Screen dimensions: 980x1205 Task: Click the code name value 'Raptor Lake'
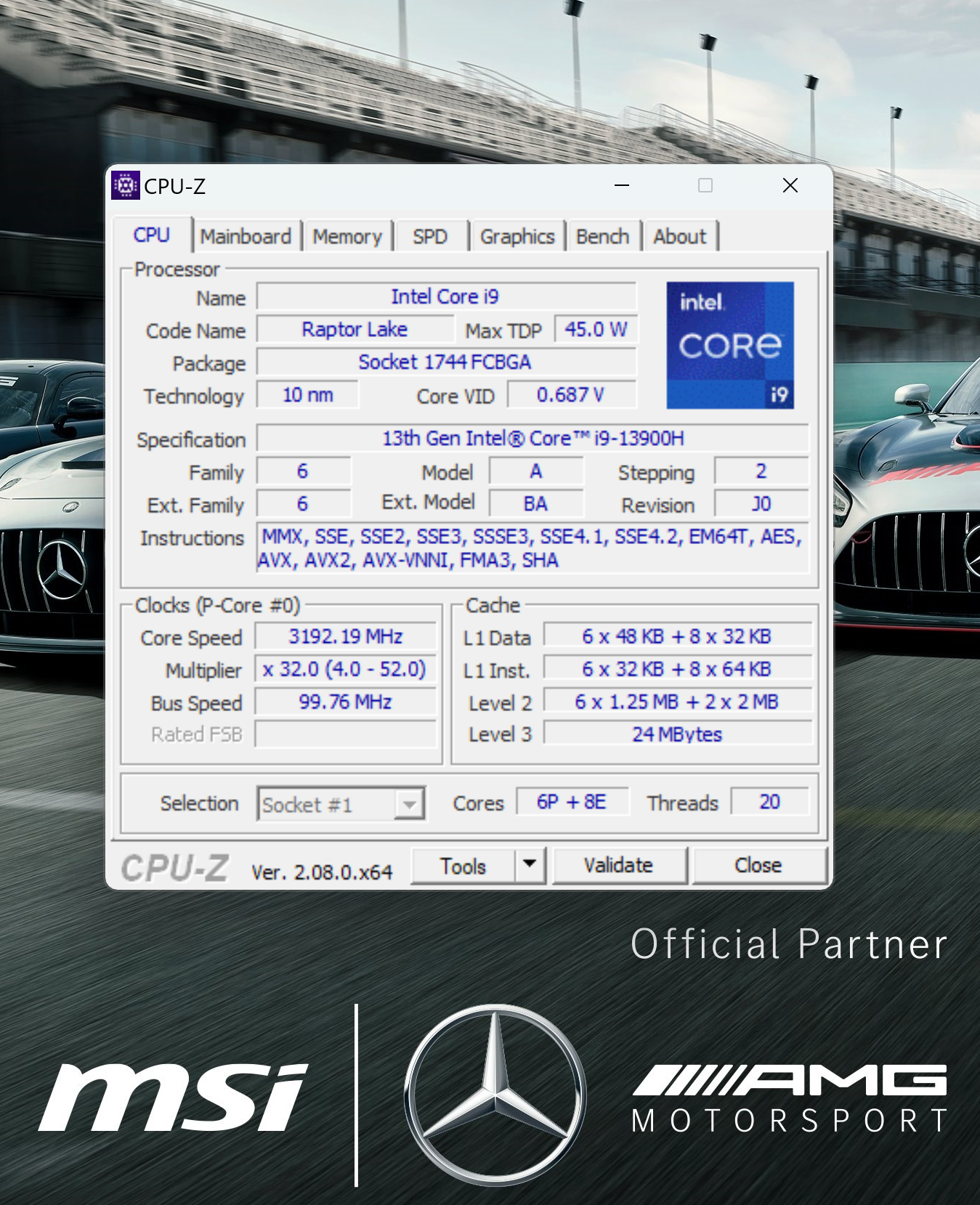click(x=355, y=329)
